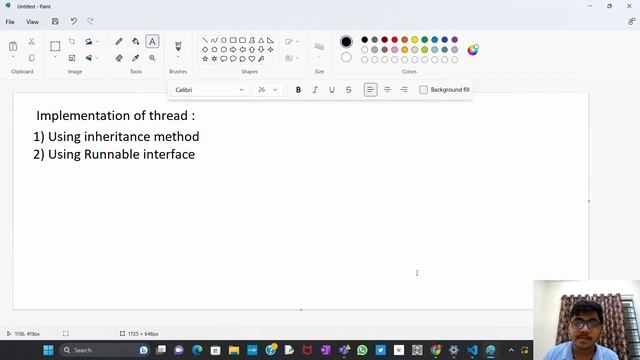The height and width of the screenshot is (360, 640).
Task: Click the Copy icon
Action: [31, 58]
